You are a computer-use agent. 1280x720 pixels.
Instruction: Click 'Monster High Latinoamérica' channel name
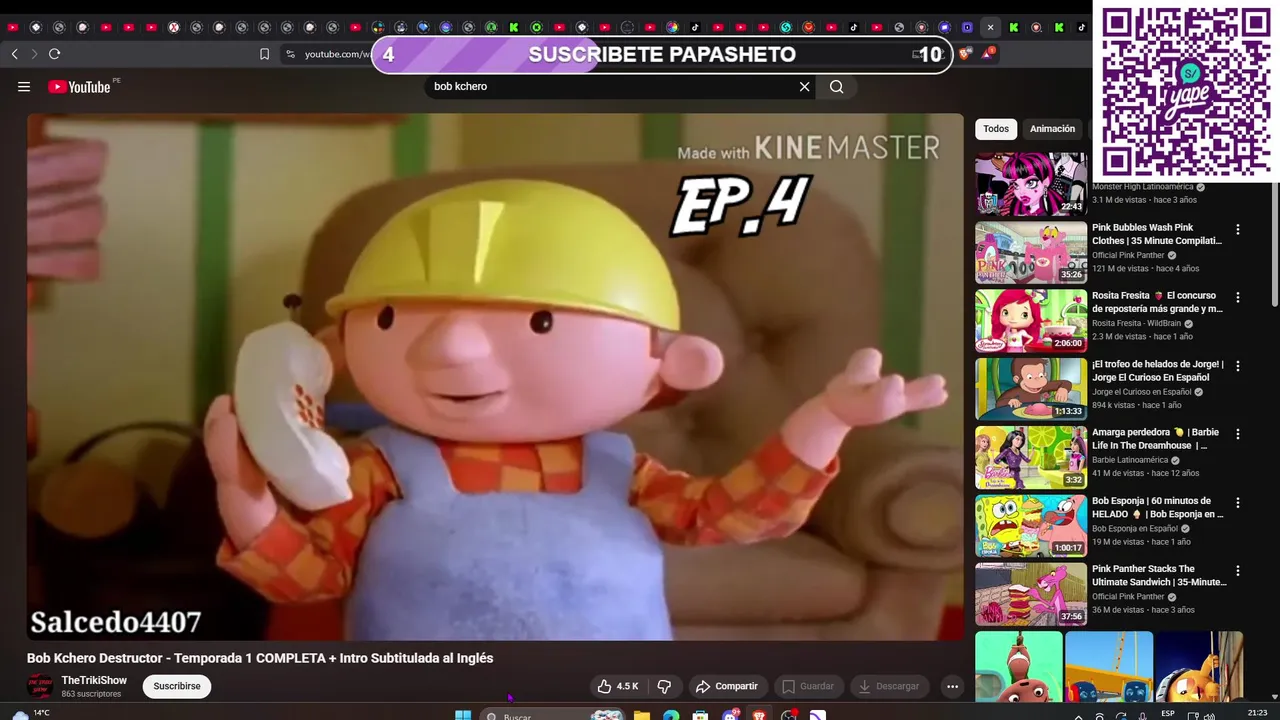1142,187
